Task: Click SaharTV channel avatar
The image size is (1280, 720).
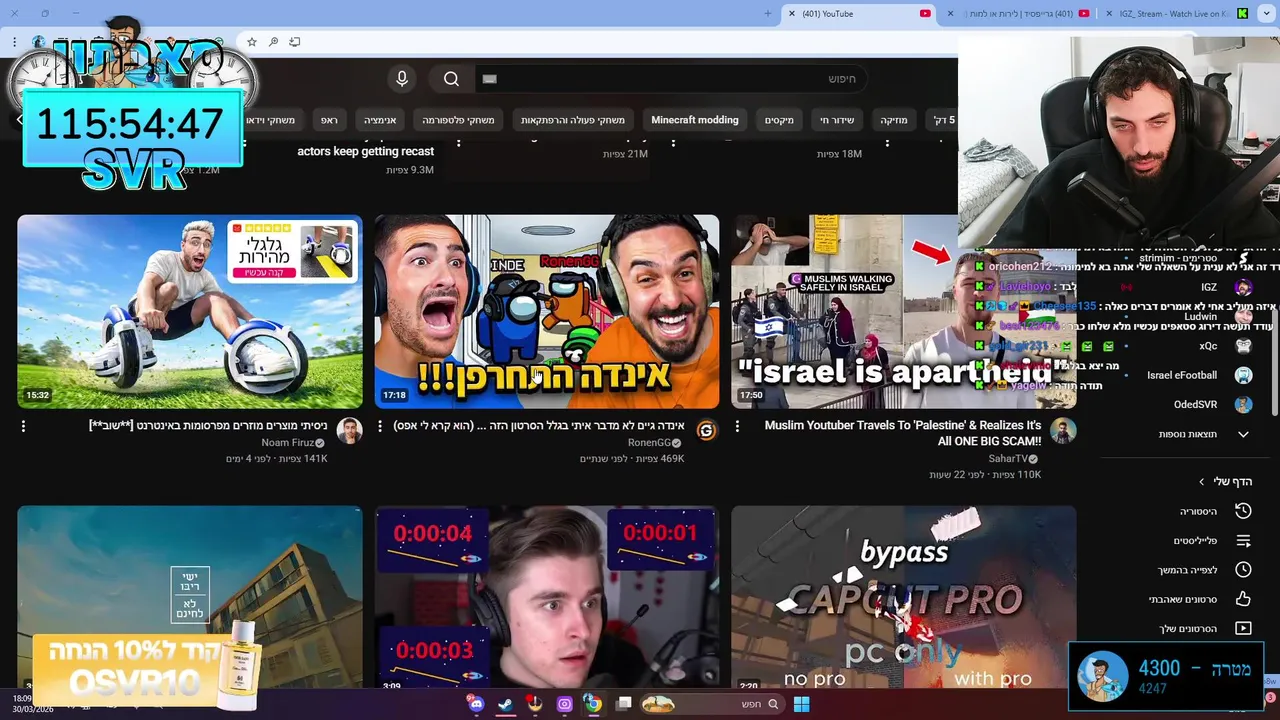Action: coord(1063,431)
